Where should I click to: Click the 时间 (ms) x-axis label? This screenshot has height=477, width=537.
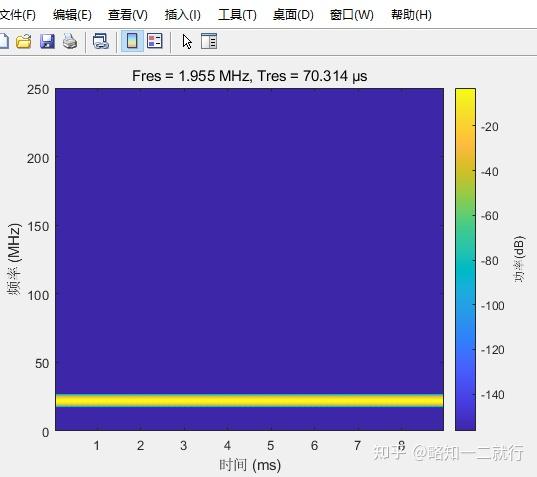pyautogui.click(x=250, y=465)
